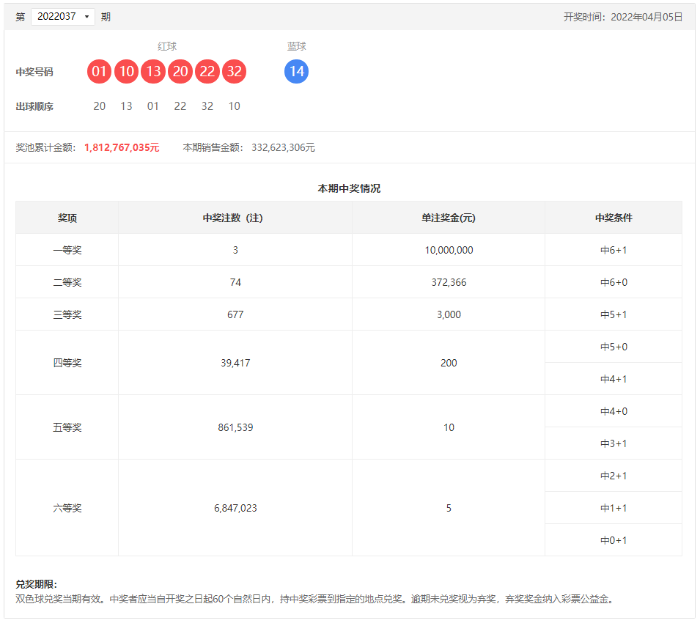700x623 pixels.
Task: Select the red ball numbered 22
Action: [207, 72]
